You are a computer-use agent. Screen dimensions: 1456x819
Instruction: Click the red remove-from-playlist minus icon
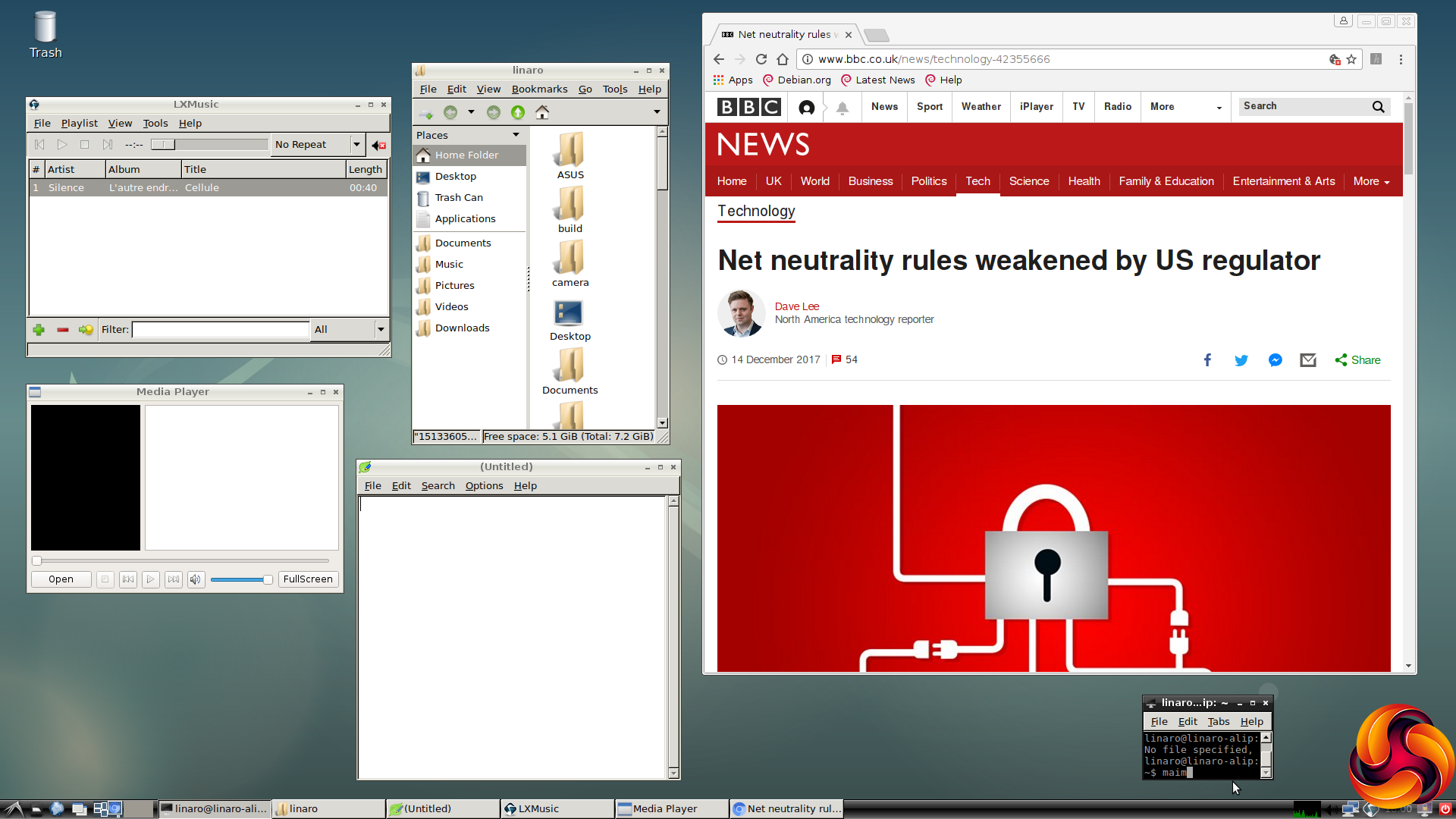pos(63,330)
